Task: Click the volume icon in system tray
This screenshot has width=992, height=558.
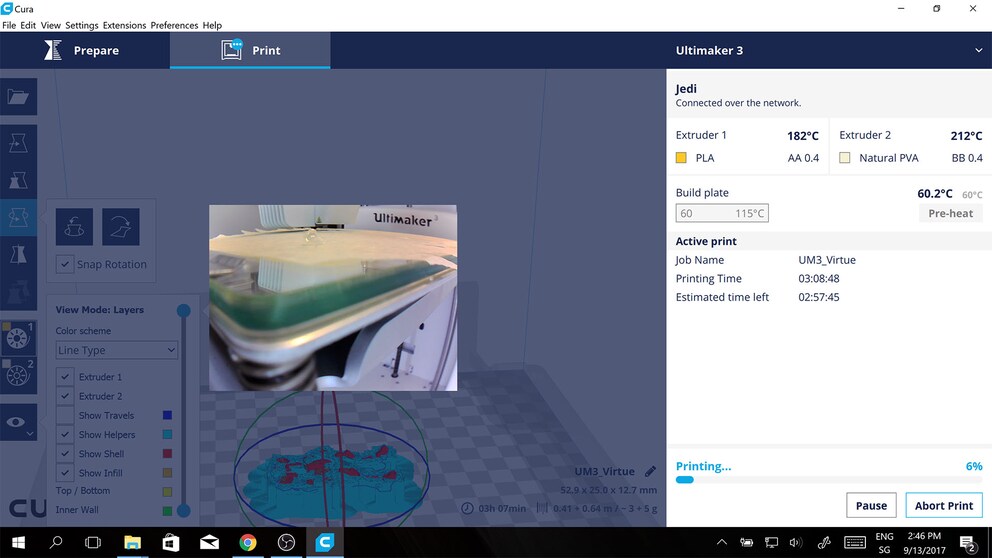Action: pyautogui.click(x=796, y=542)
